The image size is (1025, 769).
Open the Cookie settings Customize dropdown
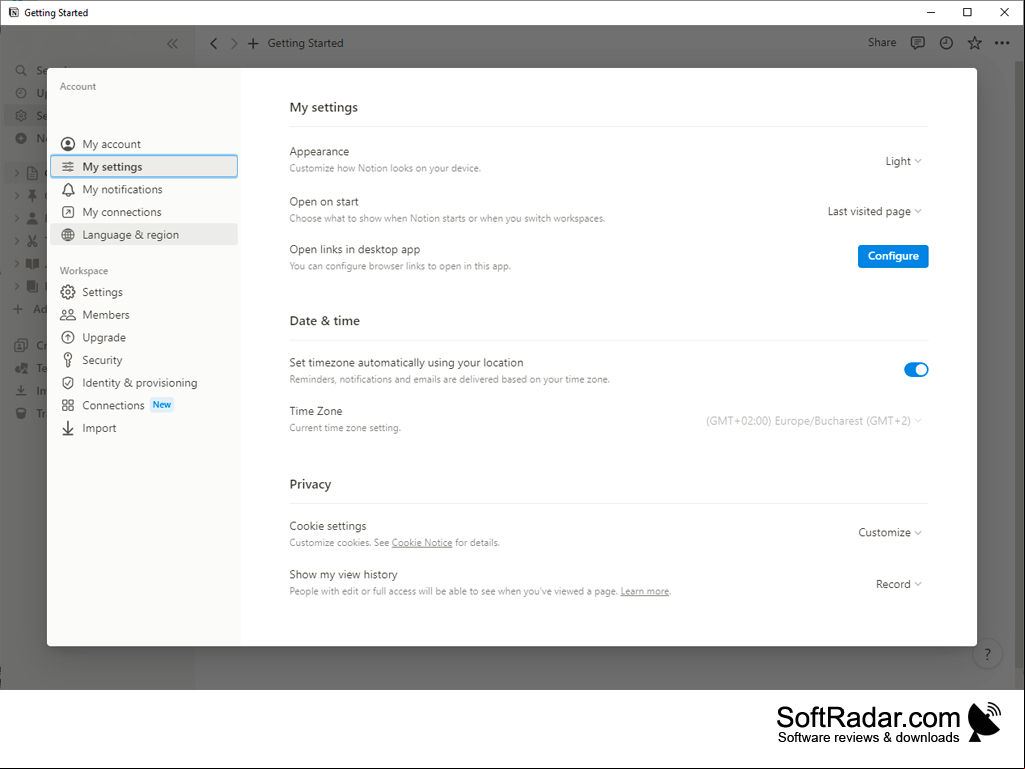(890, 533)
